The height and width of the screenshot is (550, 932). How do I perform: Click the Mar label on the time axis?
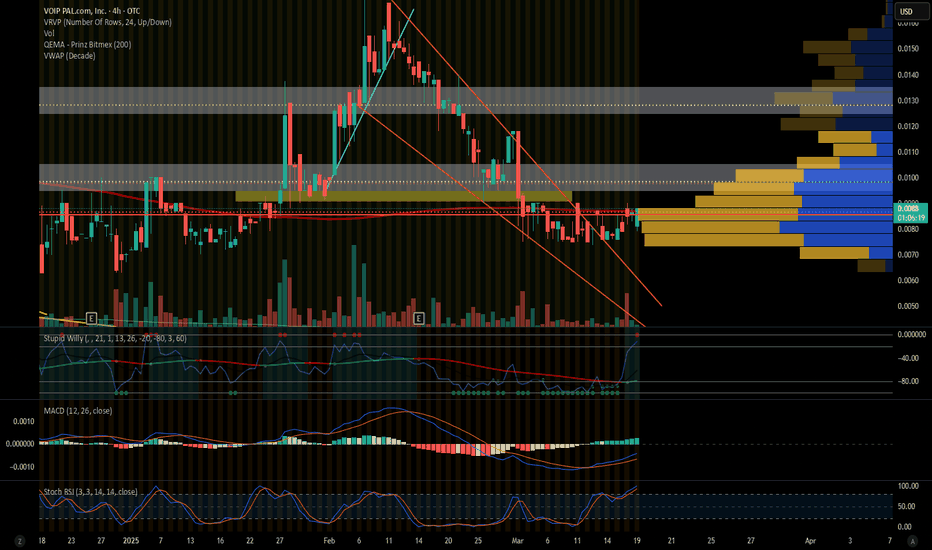click(x=517, y=540)
